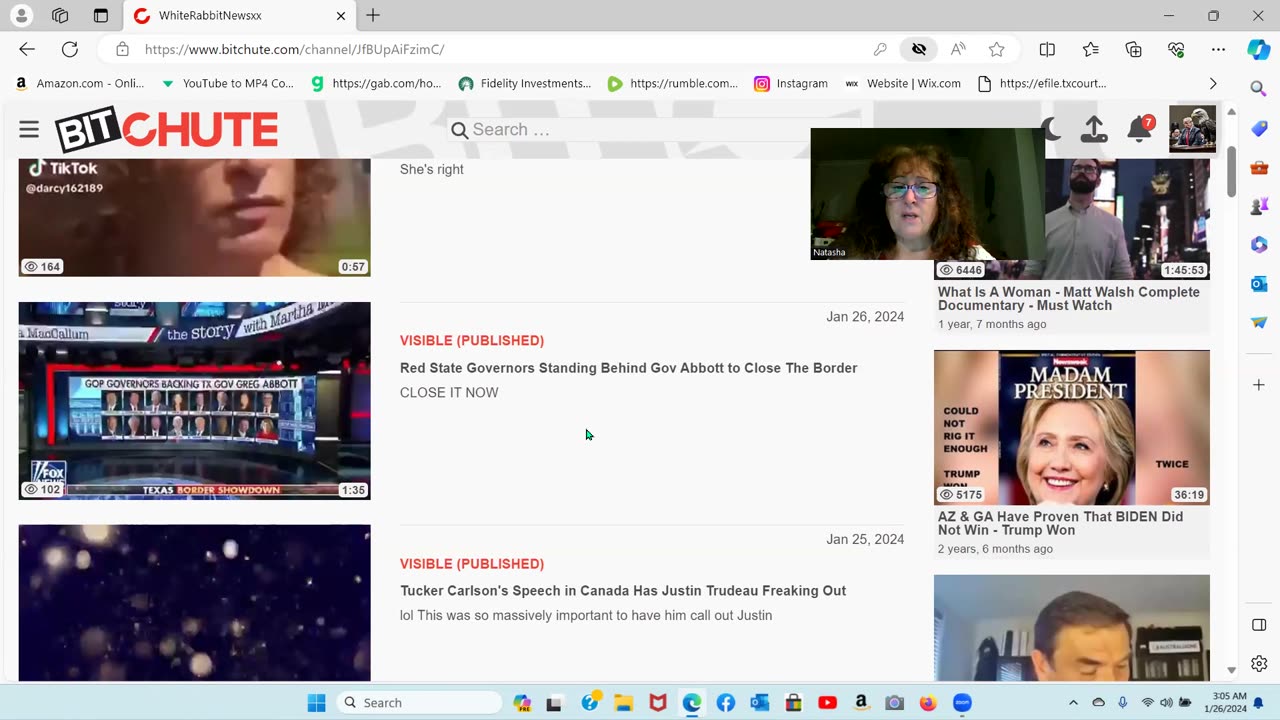Open the Madam President video thumbnail
The height and width of the screenshot is (720, 1280).
click(1072, 427)
